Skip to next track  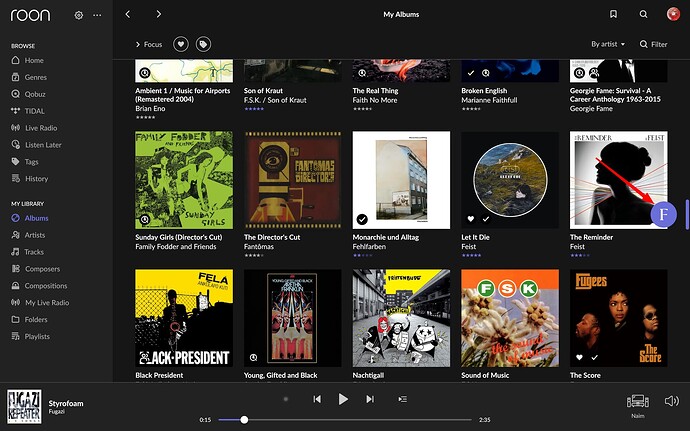(x=370, y=399)
